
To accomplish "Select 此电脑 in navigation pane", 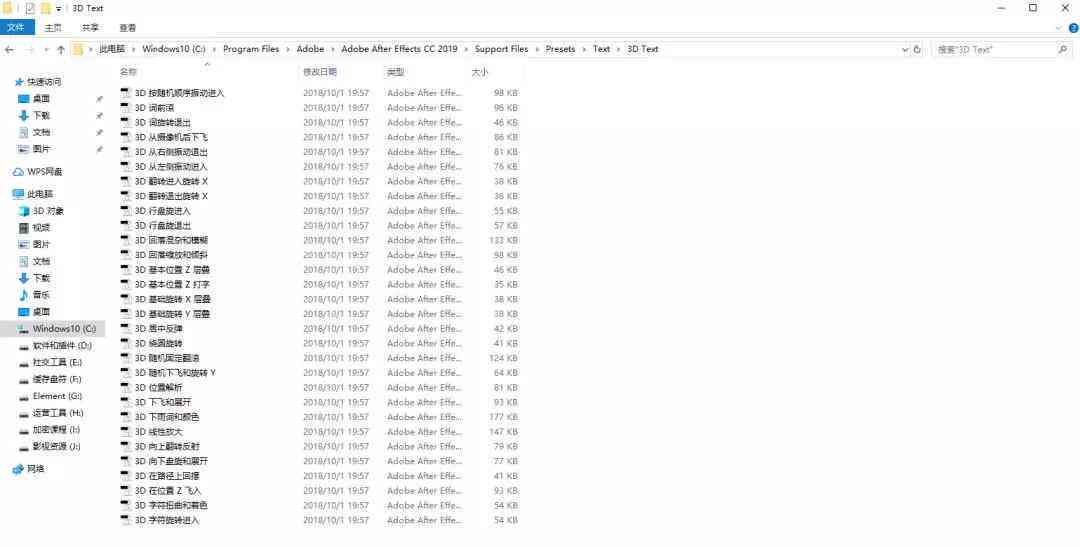I will (x=39, y=194).
